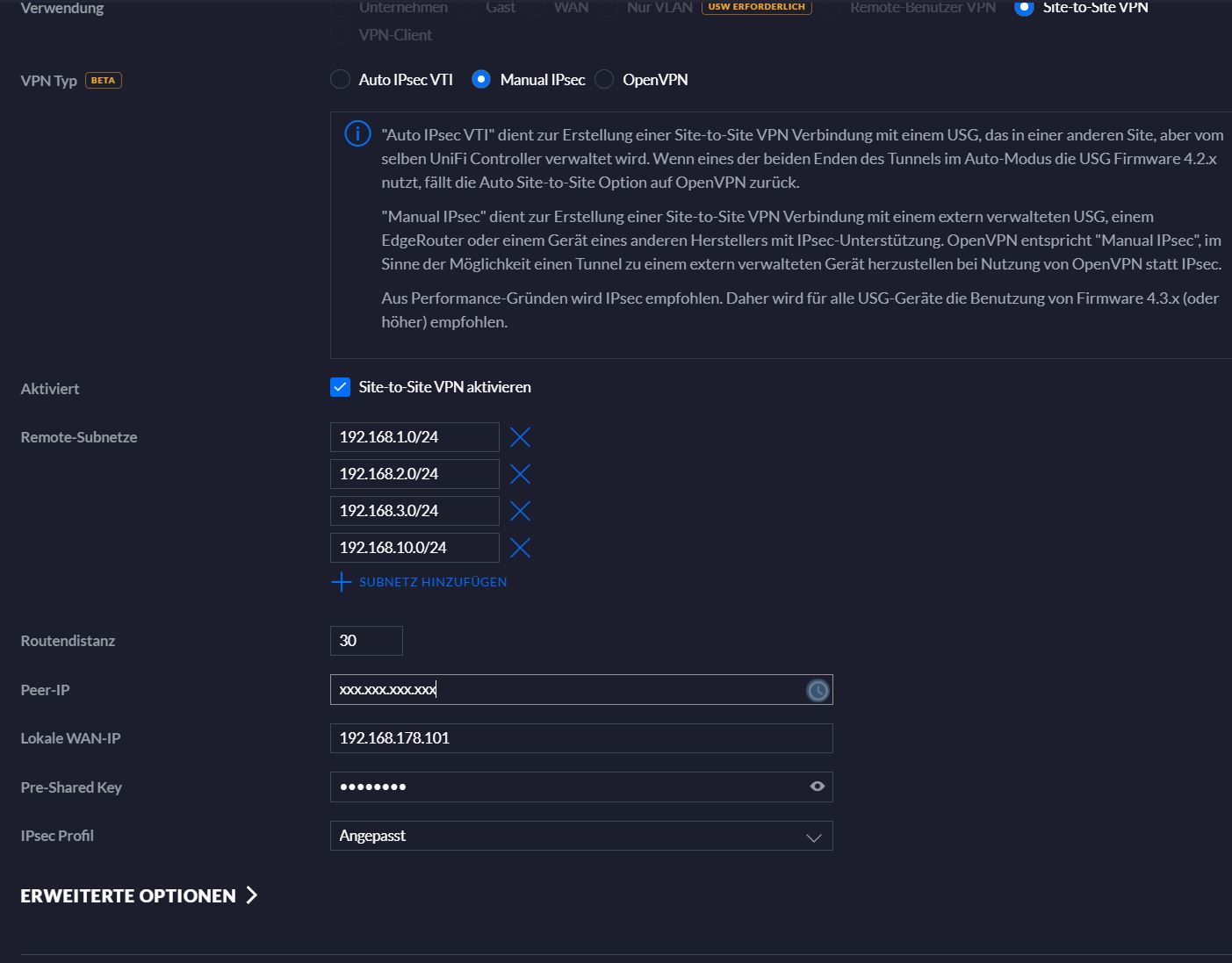Uncheck Site-to-Site VPN aktivieren checkbox

tap(340, 387)
